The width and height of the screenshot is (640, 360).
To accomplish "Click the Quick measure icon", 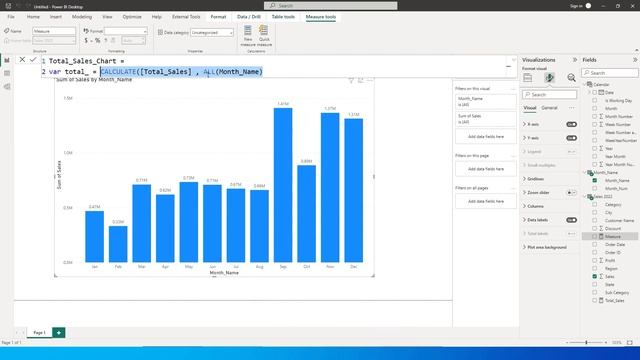I will click(x=264, y=31).
